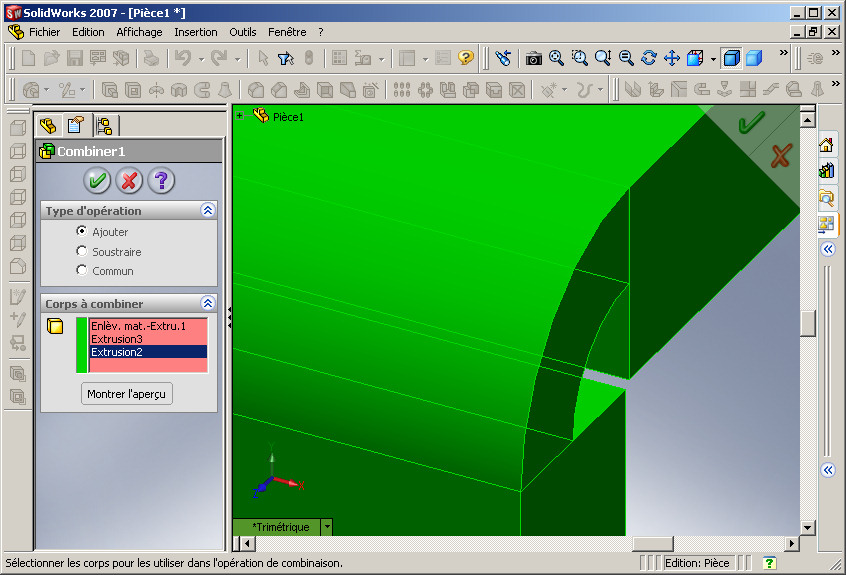846x575 pixels.
Task: Click the camera view toolbar icon
Action: [x=534, y=58]
